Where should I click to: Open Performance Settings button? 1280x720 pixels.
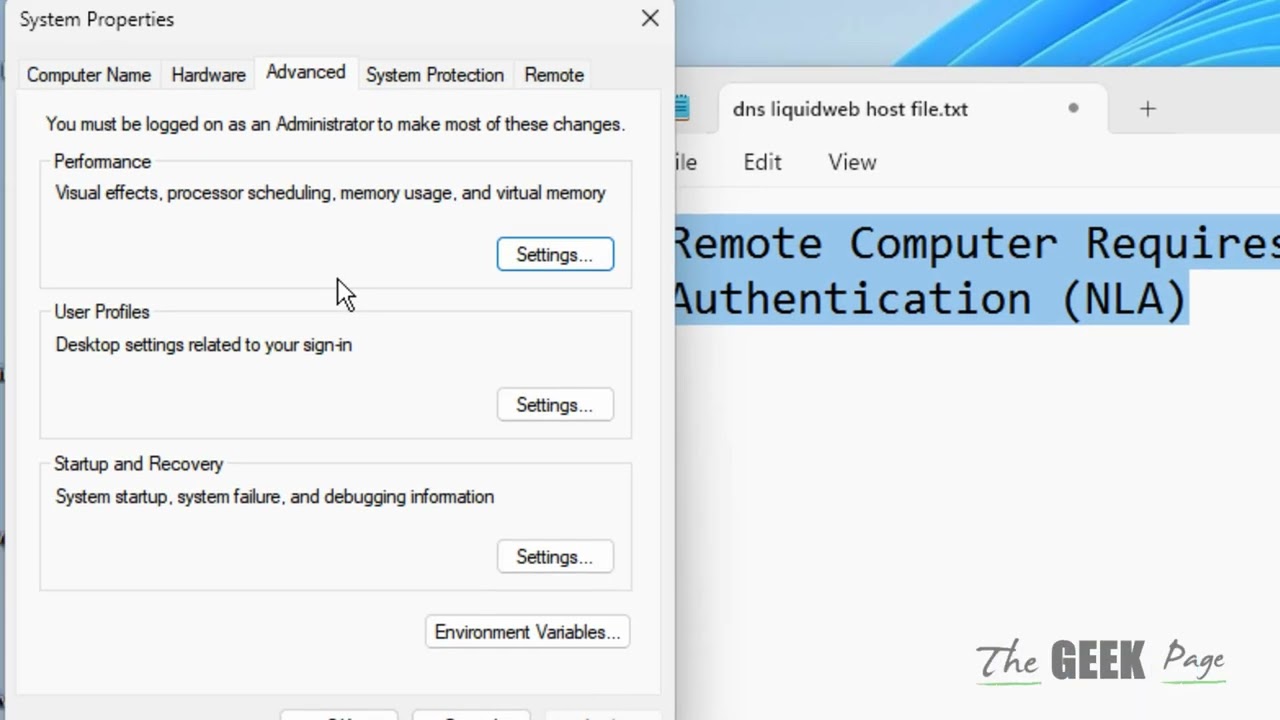click(x=555, y=255)
